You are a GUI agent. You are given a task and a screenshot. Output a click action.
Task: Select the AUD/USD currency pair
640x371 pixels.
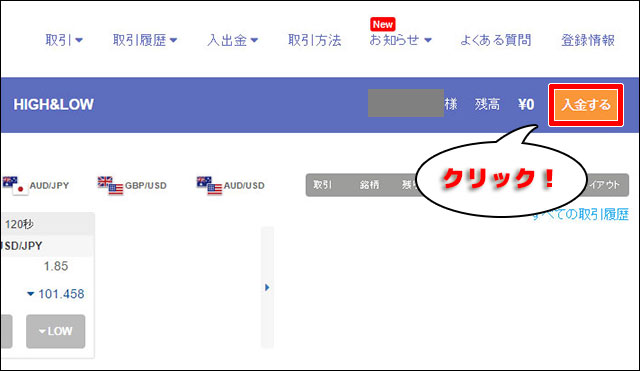click(231, 186)
